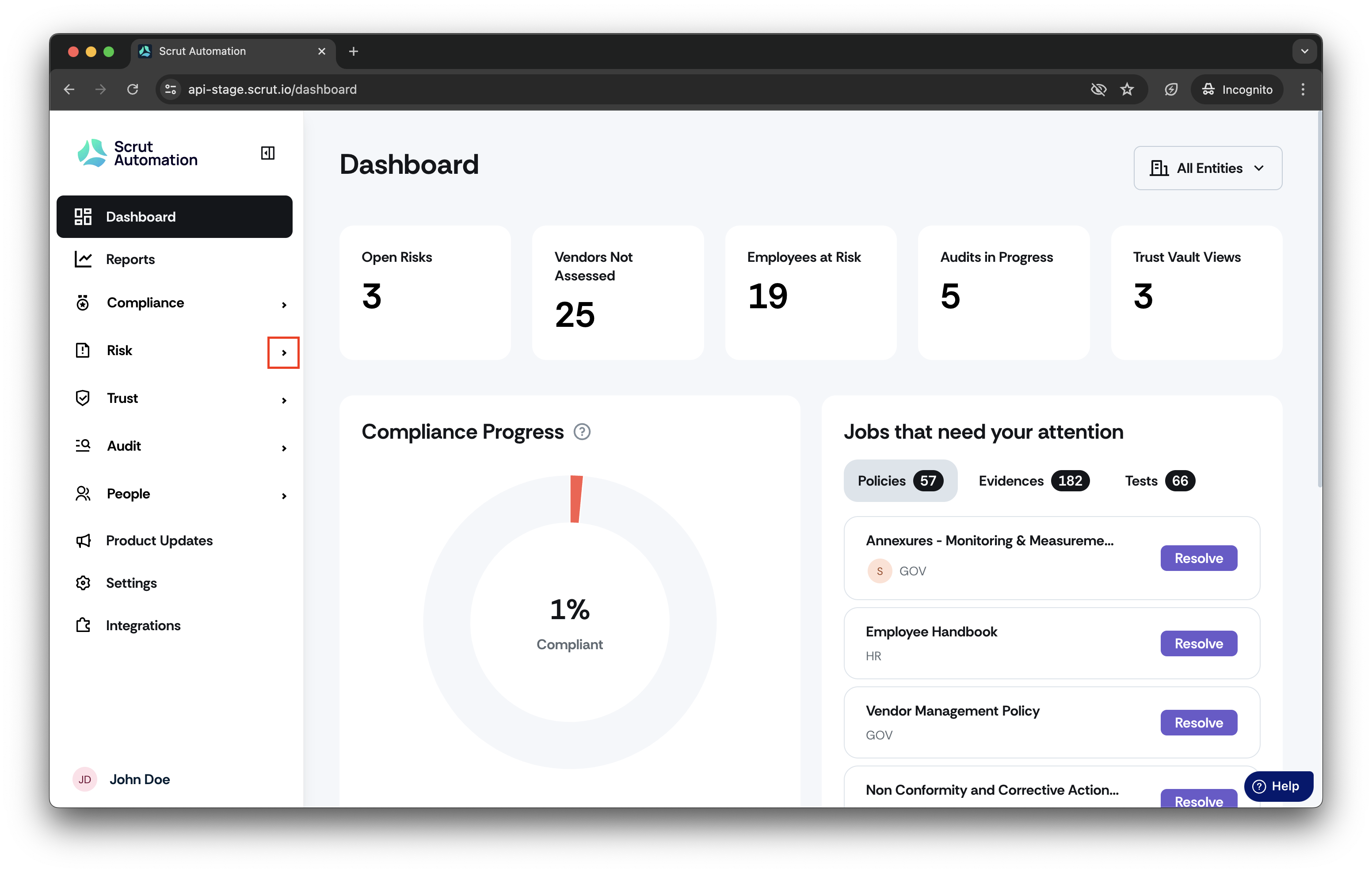The width and height of the screenshot is (1372, 873).
Task: Open the Compliance Progress help tooltip icon
Action: (x=582, y=432)
